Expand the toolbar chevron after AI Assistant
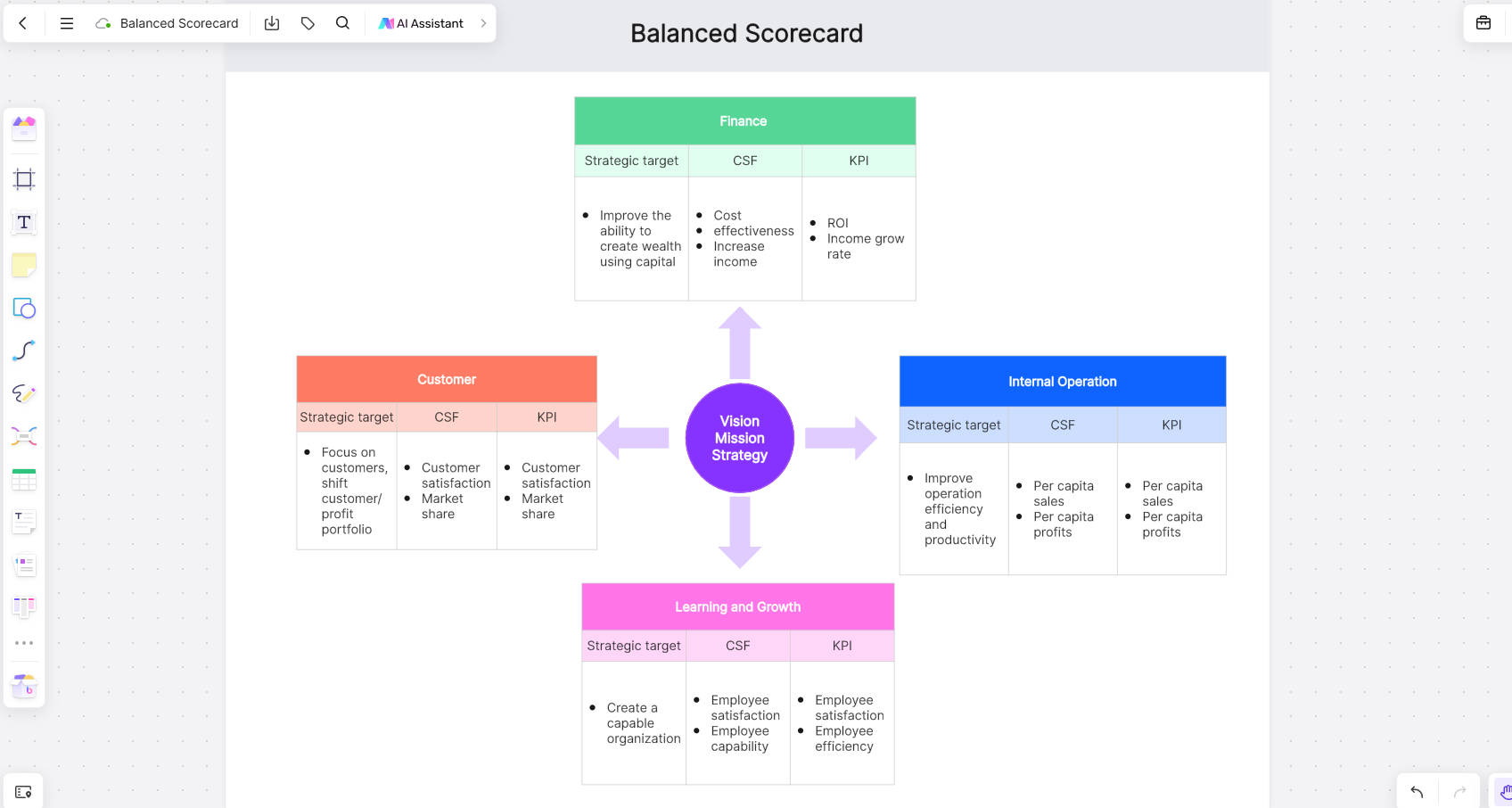 [x=483, y=23]
